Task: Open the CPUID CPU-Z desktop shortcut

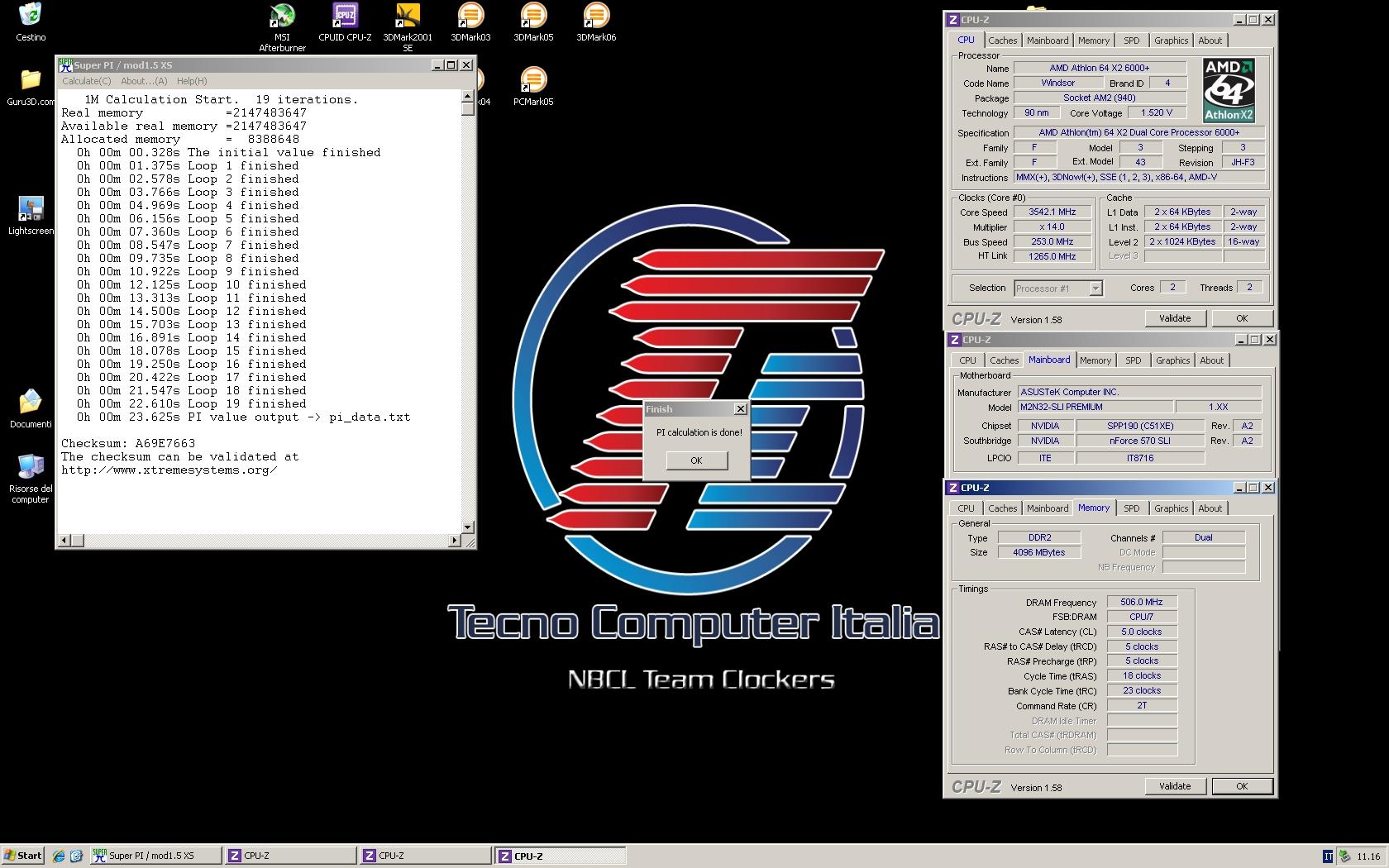Action: (345, 22)
